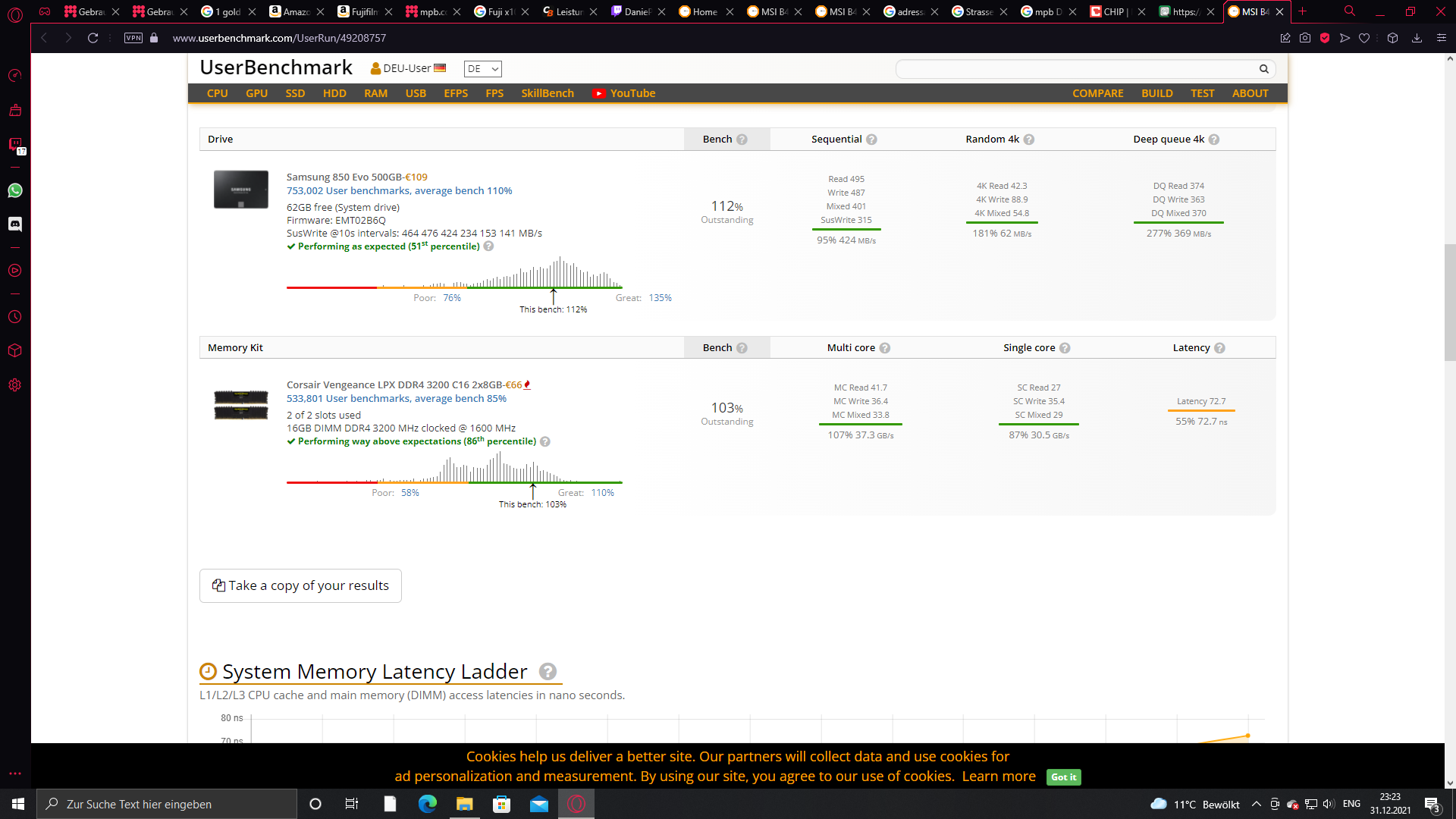
Task: Open the DE country dropdown
Action: 482,69
